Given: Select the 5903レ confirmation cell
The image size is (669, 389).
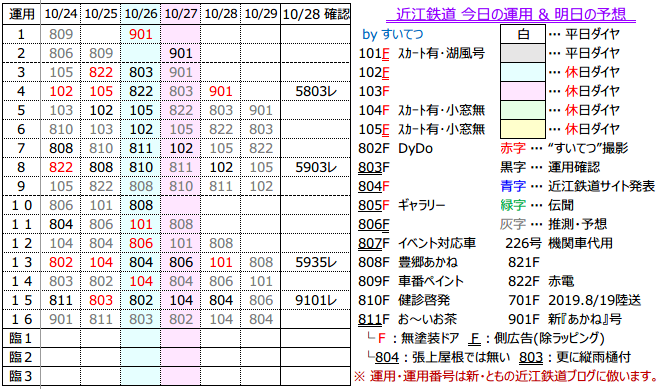Looking at the screenshot, I should (x=316, y=167).
